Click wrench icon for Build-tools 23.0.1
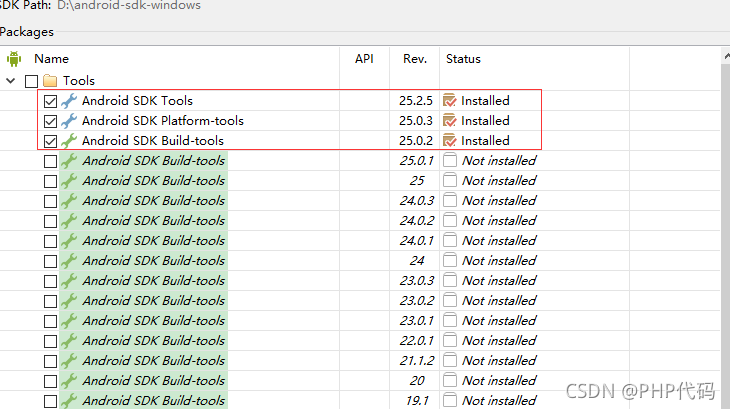The width and height of the screenshot is (730, 409). (x=69, y=321)
